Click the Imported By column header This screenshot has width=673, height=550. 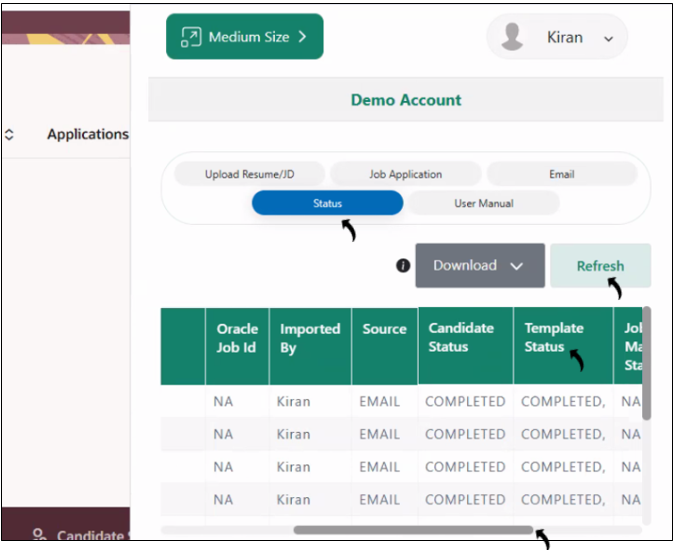point(309,337)
